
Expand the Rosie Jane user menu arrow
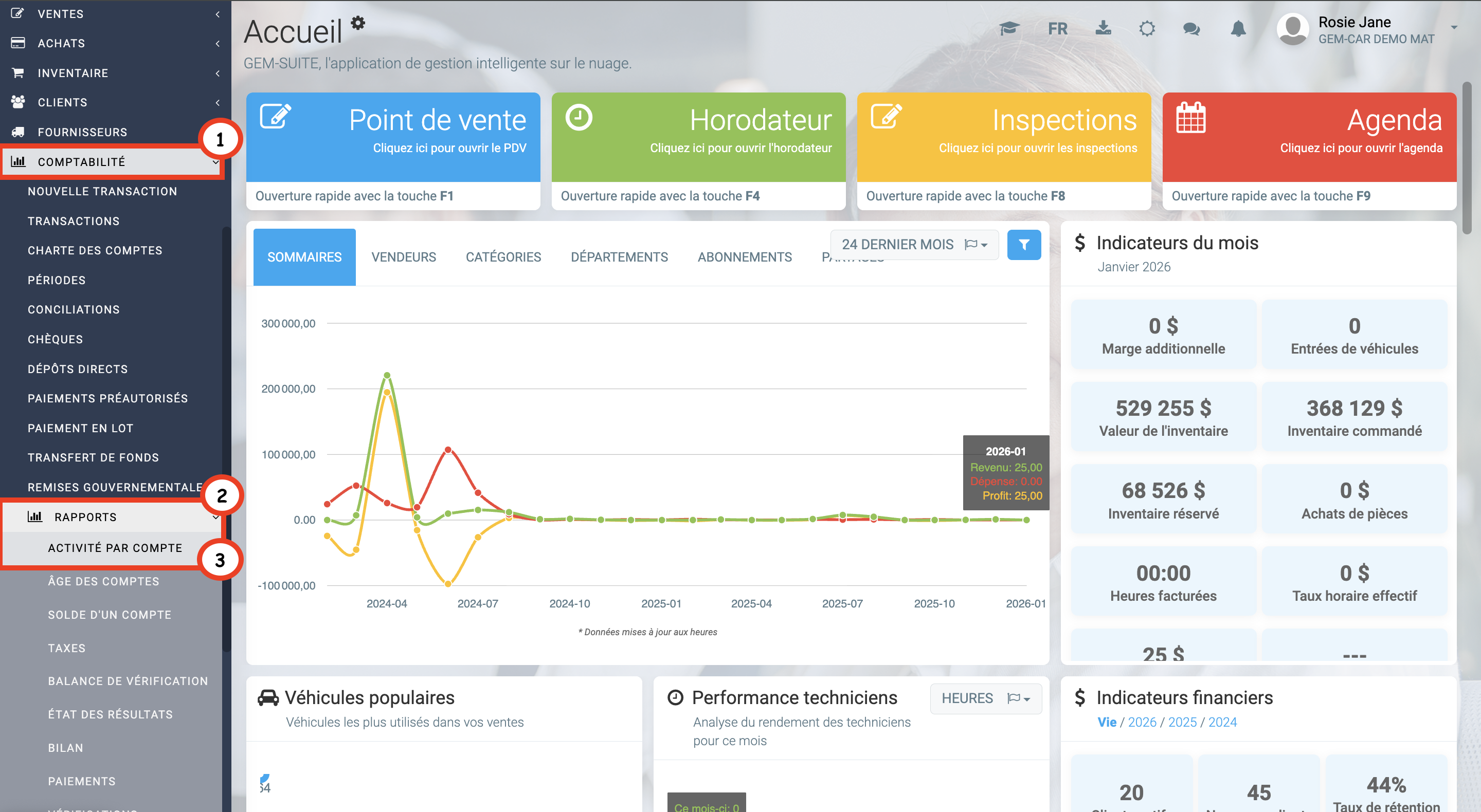[x=1454, y=28]
